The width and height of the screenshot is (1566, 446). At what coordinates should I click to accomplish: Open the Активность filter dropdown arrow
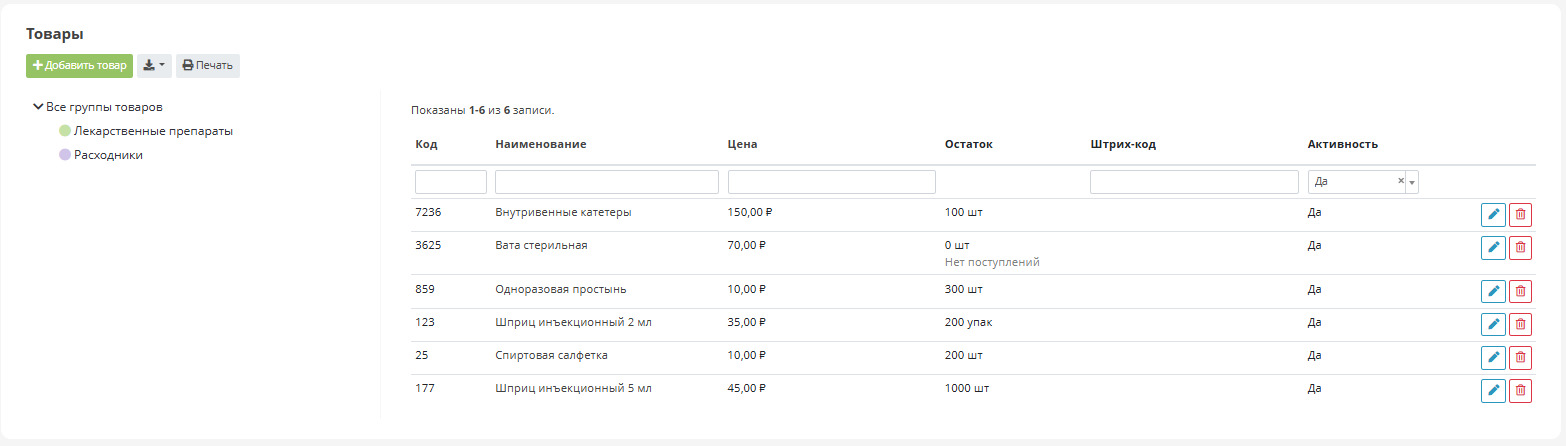click(x=1412, y=182)
